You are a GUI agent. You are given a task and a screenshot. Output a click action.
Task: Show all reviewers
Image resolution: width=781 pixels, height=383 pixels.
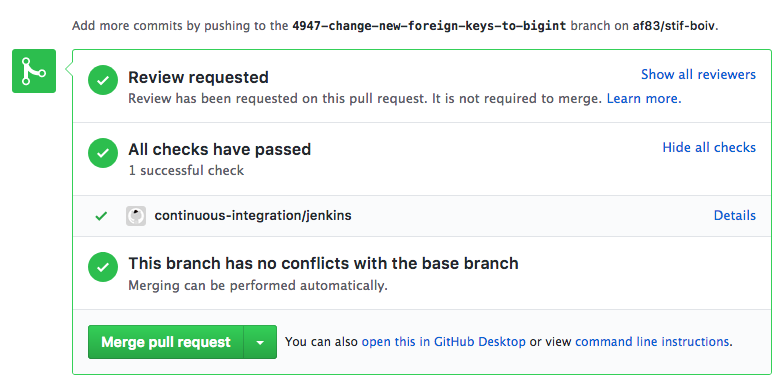pos(698,75)
